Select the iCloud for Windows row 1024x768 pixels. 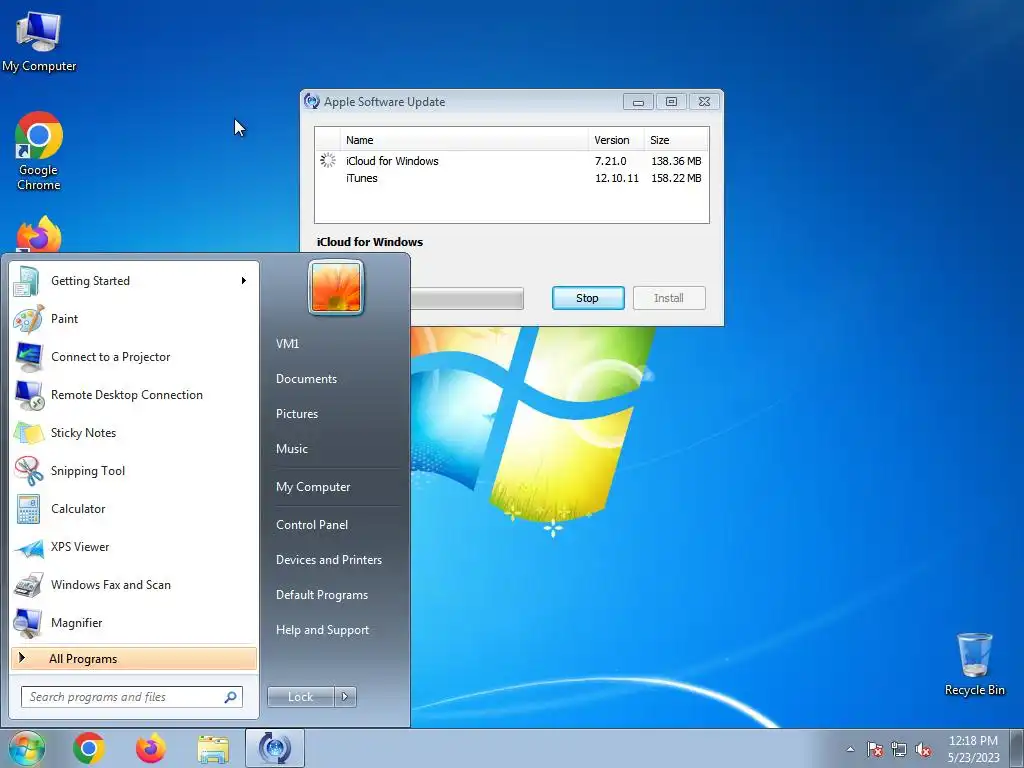coord(511,161)
